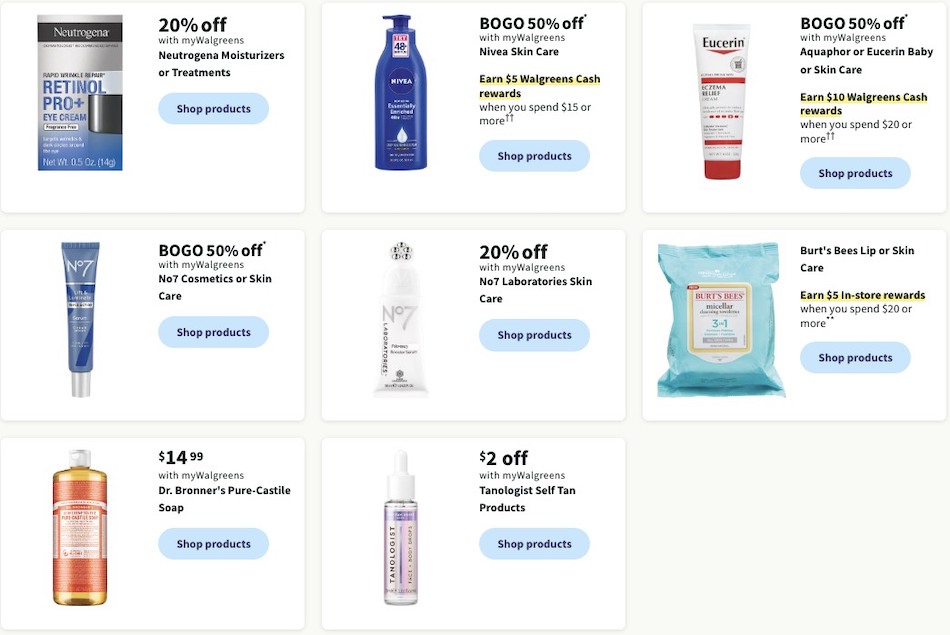Click Shop products for No7 Cosmetics

pyautogui.click(x=213, y=331)
